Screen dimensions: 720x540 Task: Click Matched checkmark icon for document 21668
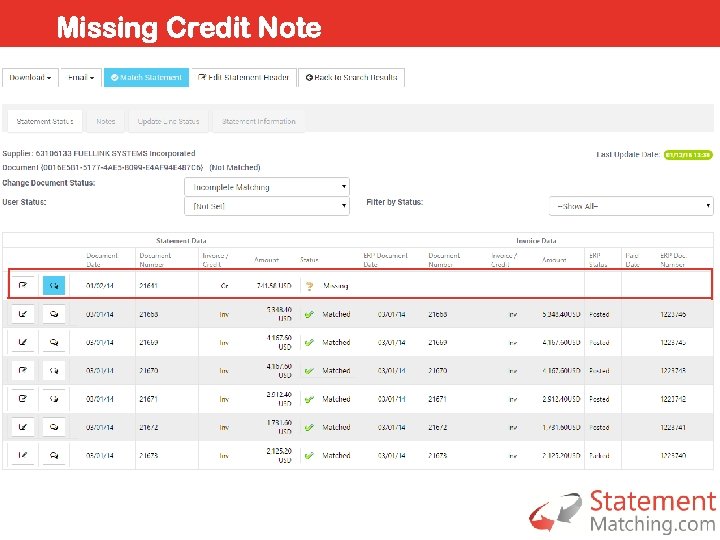(x=309, y=315)
